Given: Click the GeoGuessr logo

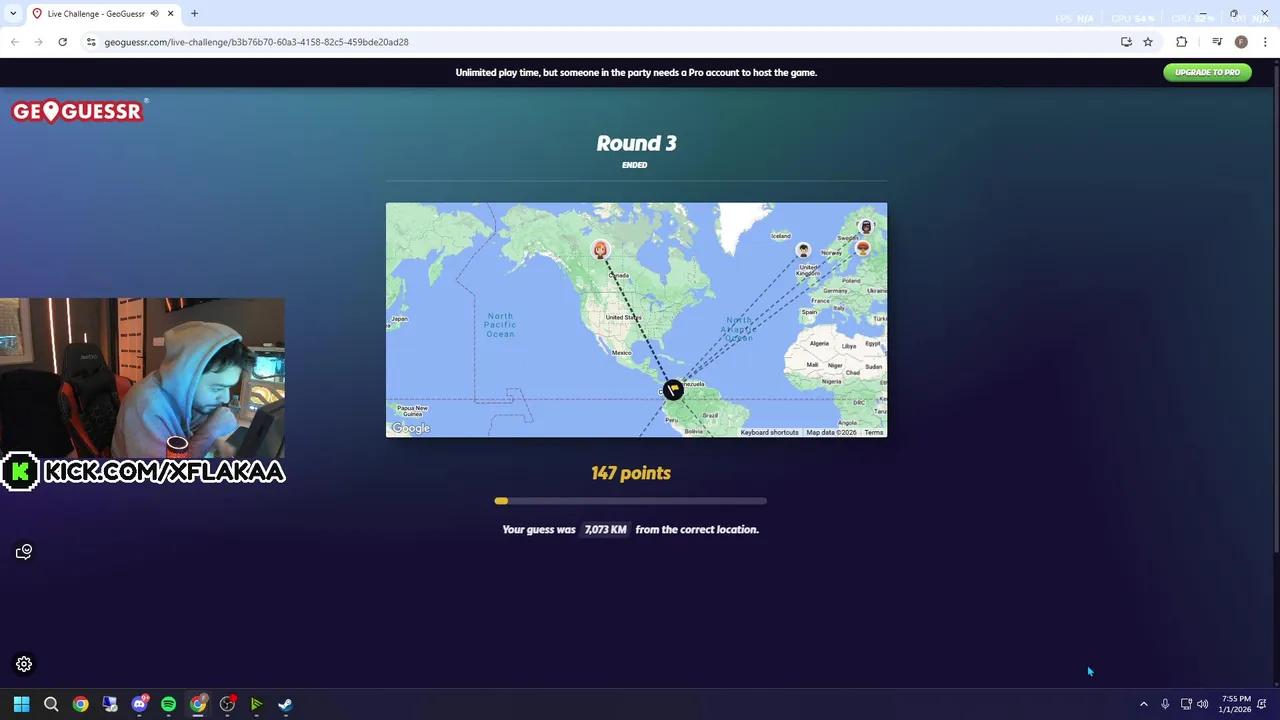Looking at the screenshot, I should pos(79,110).
